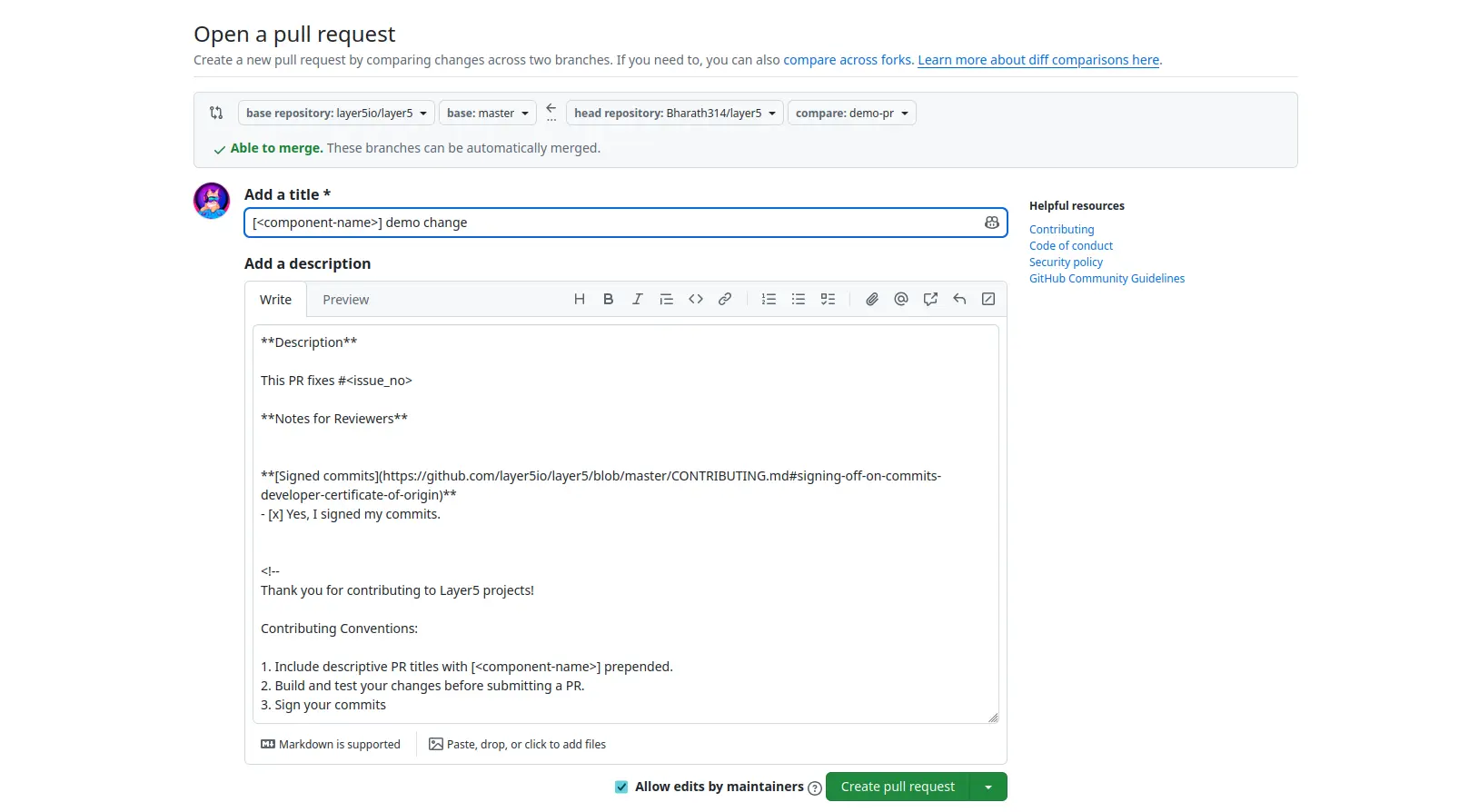Click Create pull request button
The image size is (1469, 812).
(898, 787)
